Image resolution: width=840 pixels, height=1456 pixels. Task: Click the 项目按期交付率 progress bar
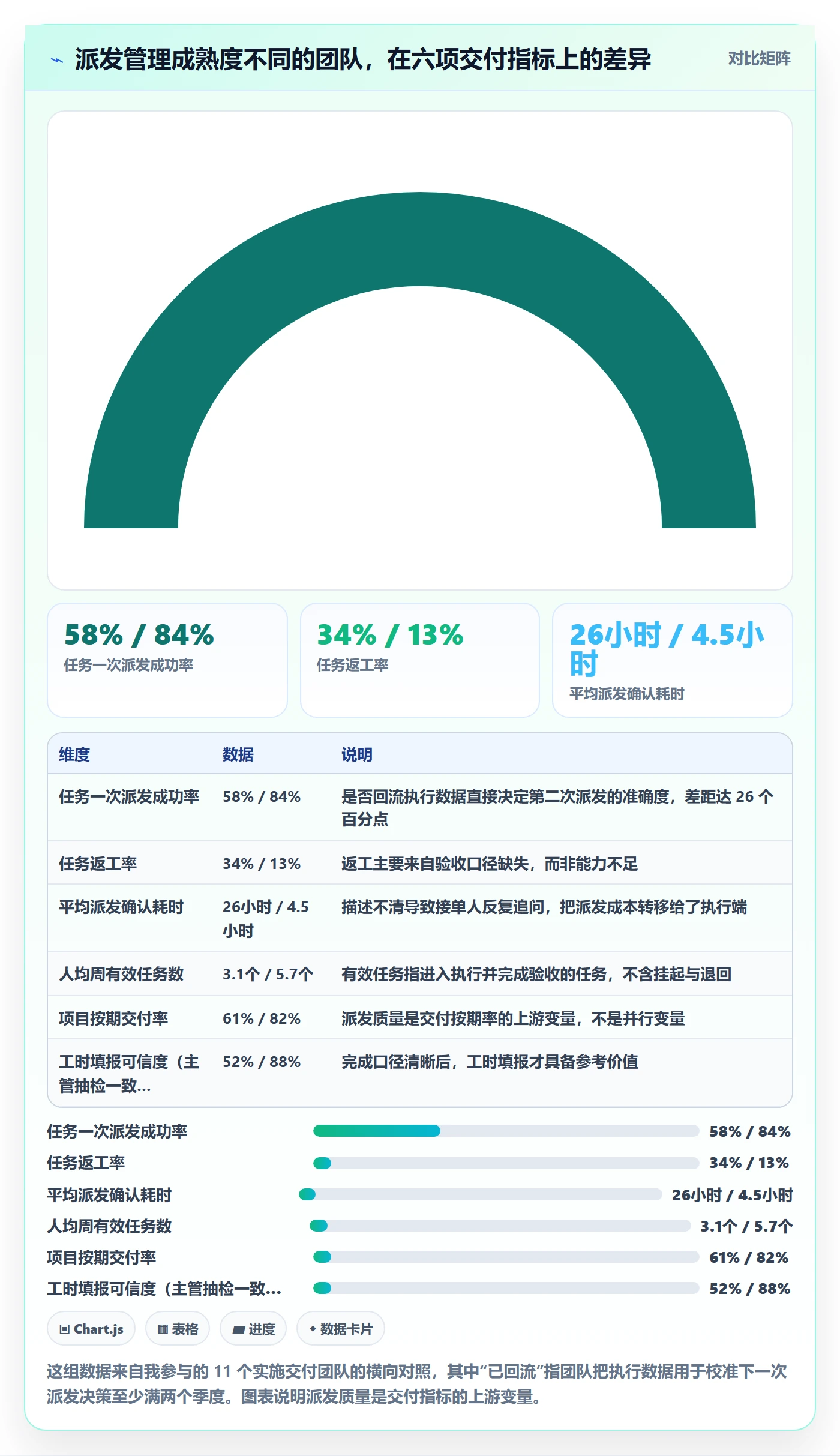point(506,1257)
